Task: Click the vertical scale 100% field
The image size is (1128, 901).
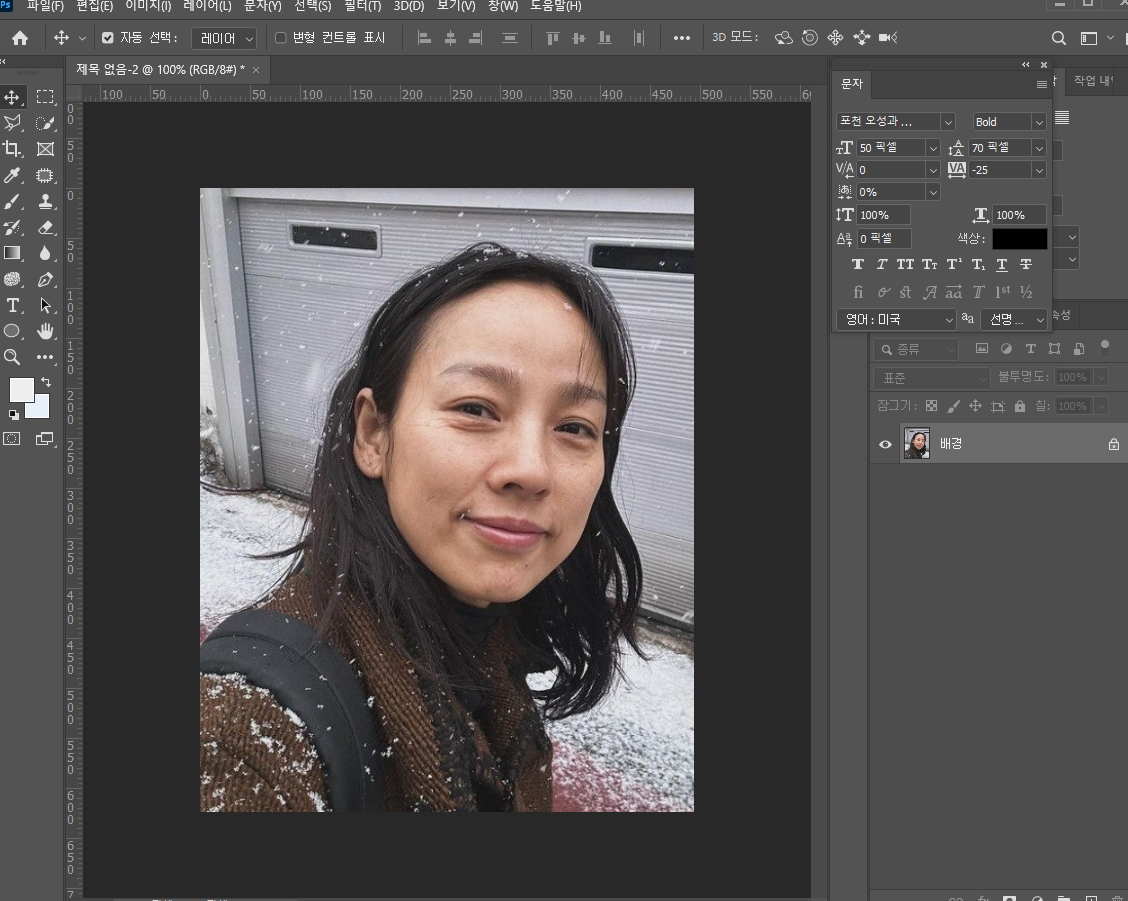Action: coord(883,215)
